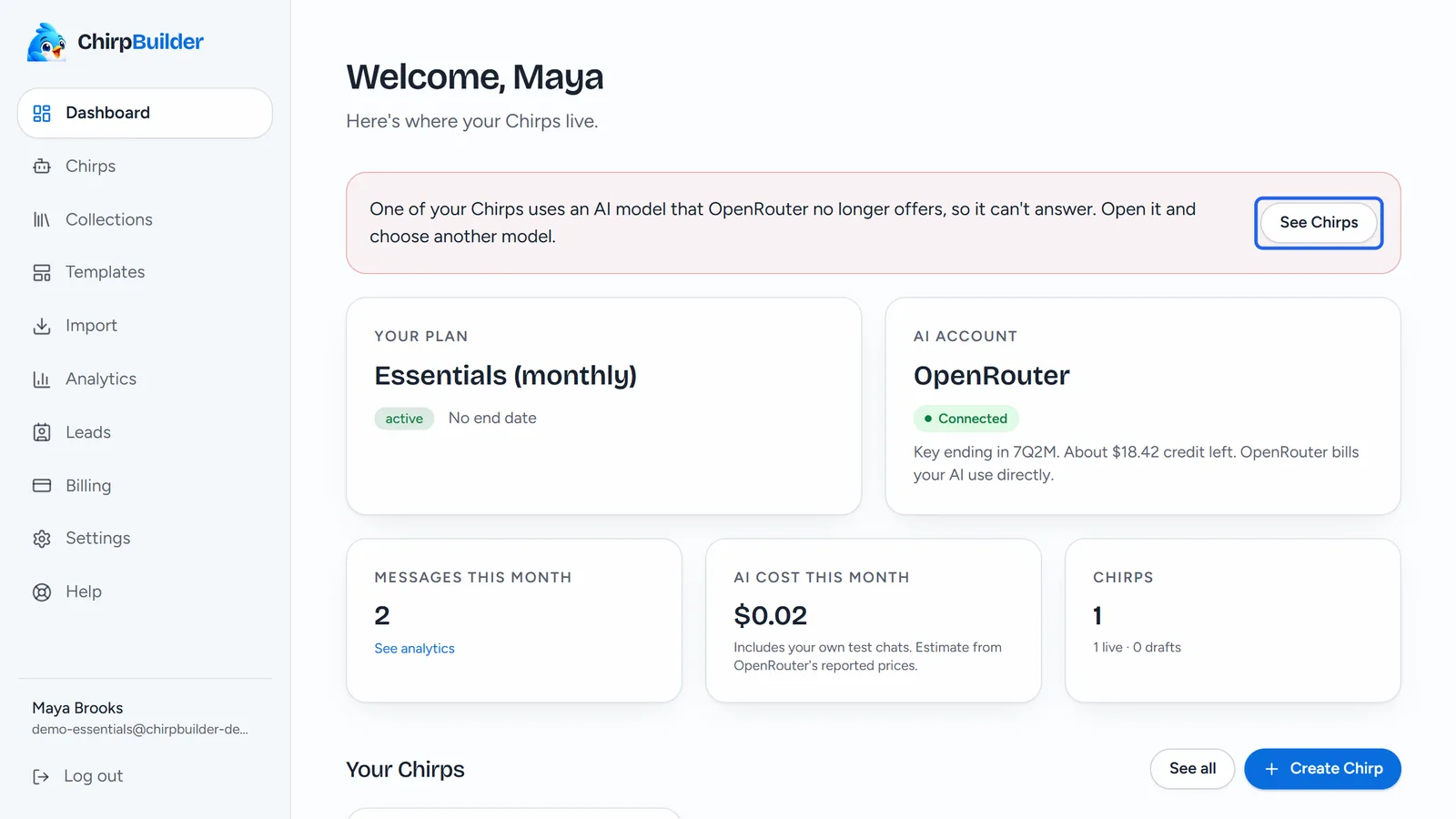Click the 'Welcome, Maya' heading
1456x819 pixels.
pos(475,77)
